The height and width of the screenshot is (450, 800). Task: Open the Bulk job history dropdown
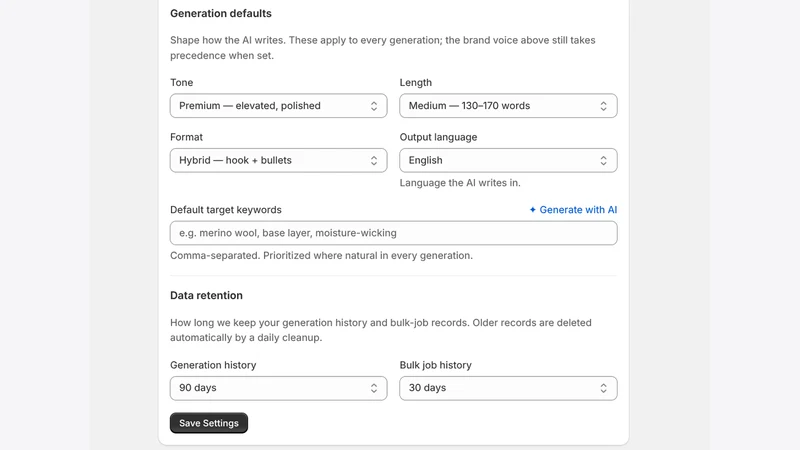tap(508, 388)
